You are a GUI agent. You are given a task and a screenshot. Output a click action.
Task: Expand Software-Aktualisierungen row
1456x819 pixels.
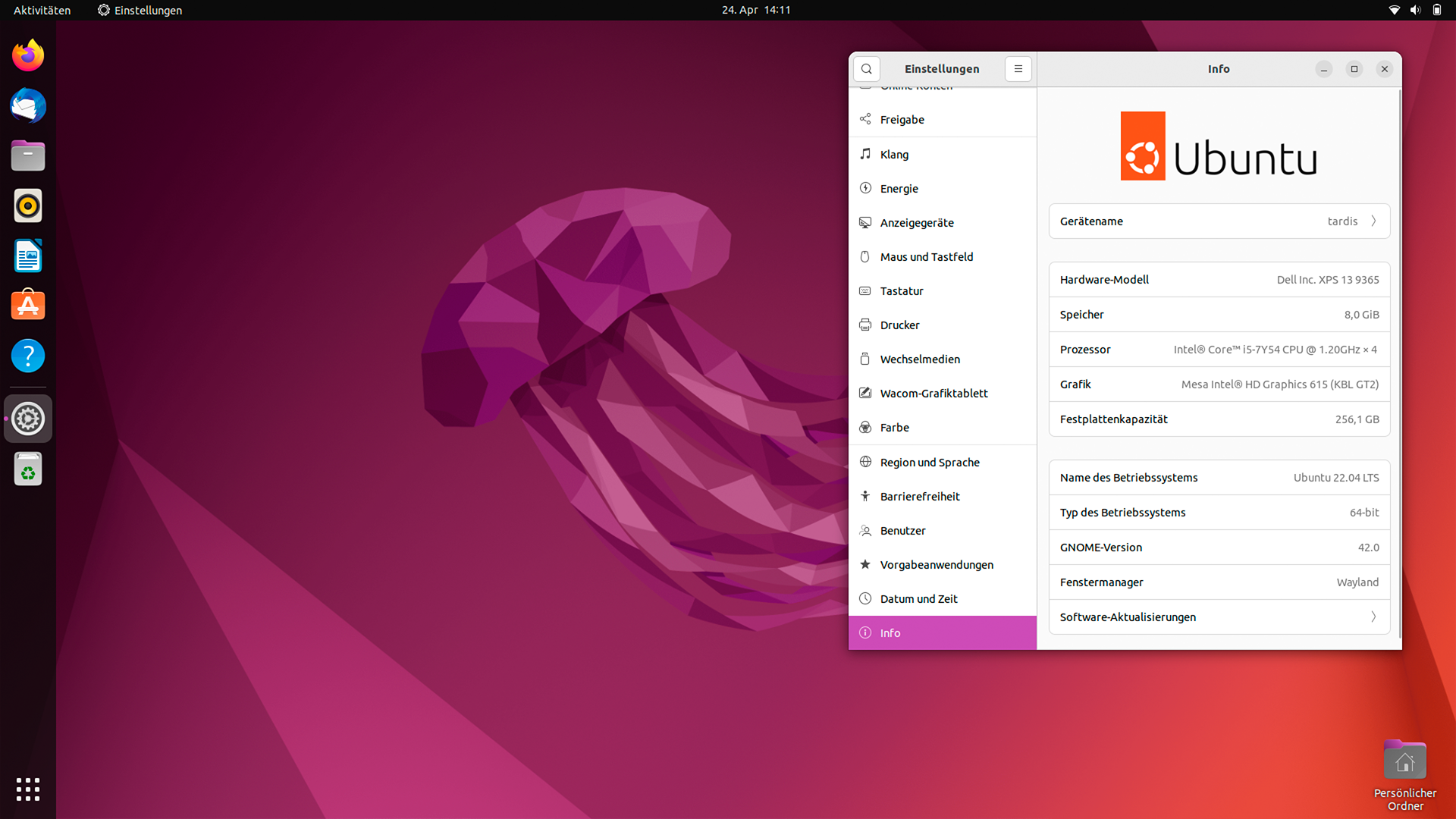tap(1219, 617)
